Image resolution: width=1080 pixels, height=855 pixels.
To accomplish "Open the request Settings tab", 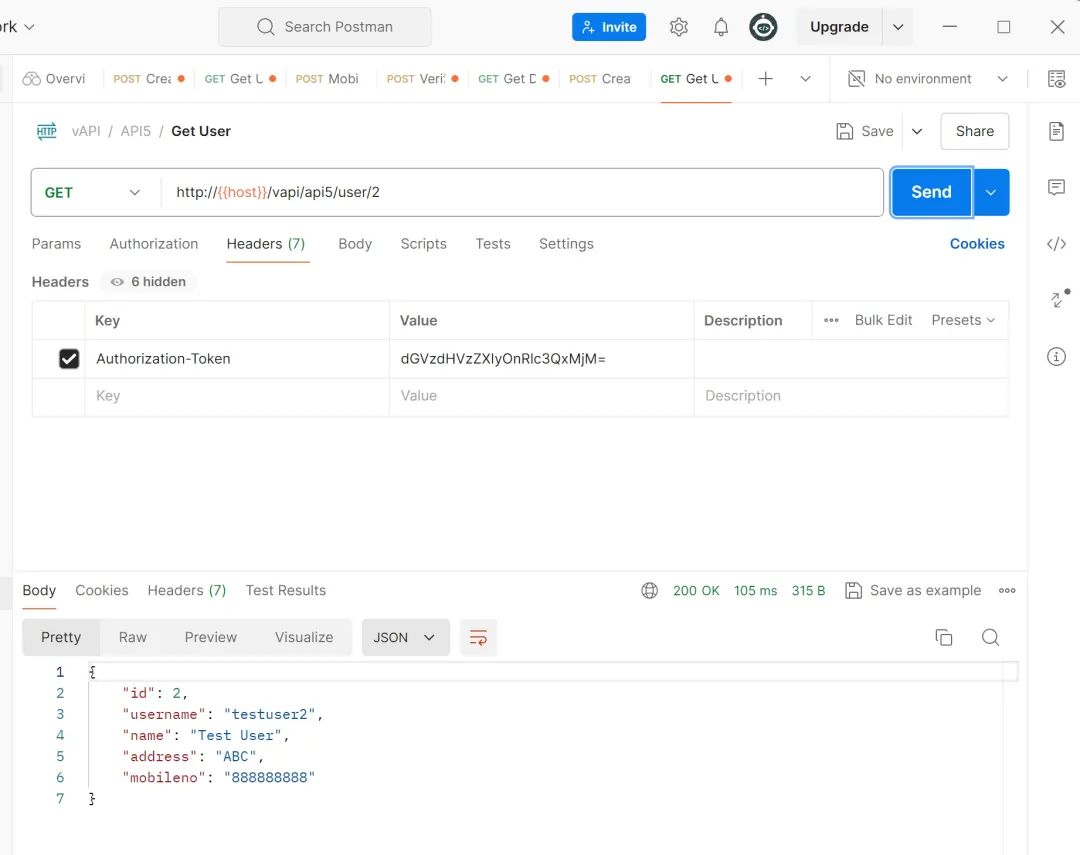I will pos(566,244).
